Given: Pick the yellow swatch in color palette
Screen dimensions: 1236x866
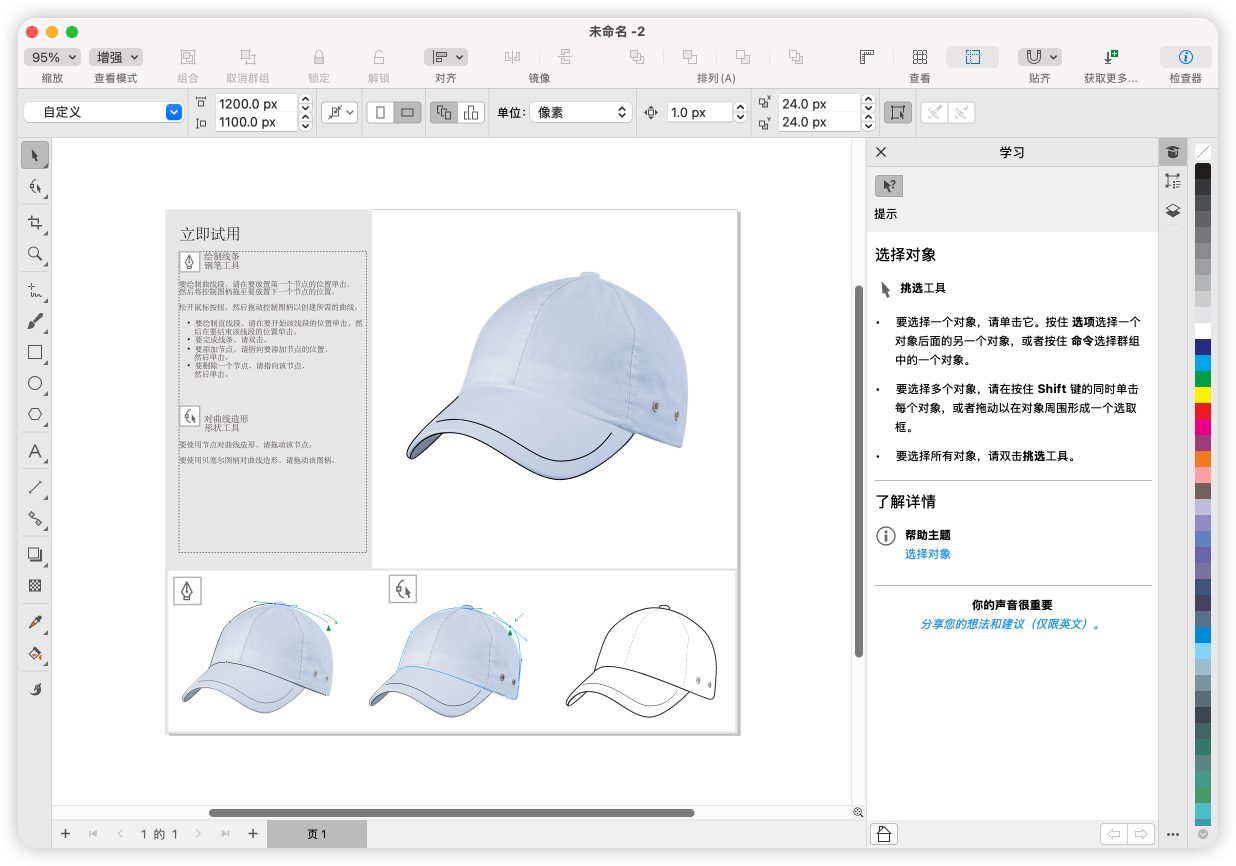Looking at the screenshot, I should [1203, 395].
